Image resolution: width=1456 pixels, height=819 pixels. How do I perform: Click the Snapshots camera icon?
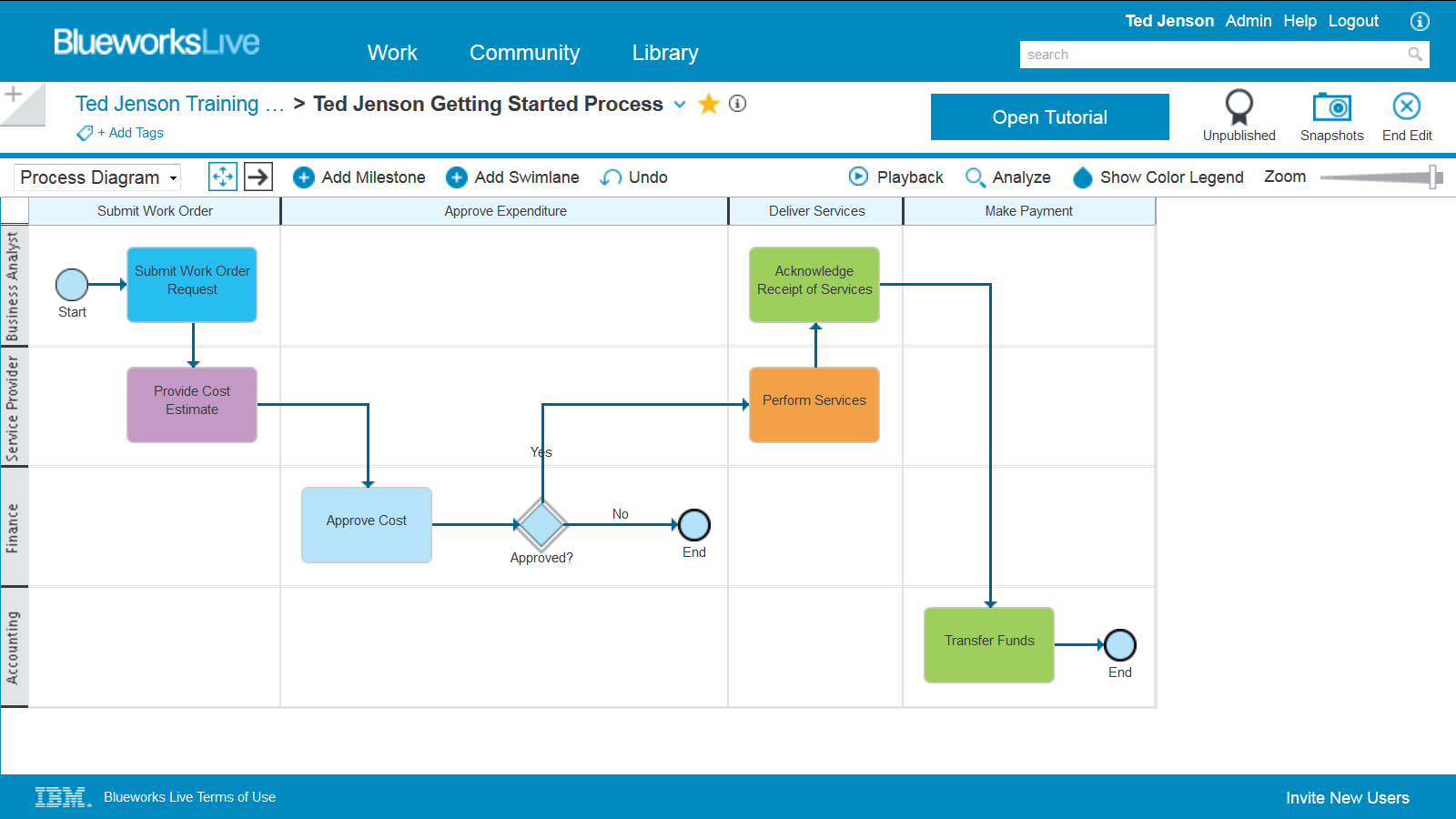(x=1331, y=108)
